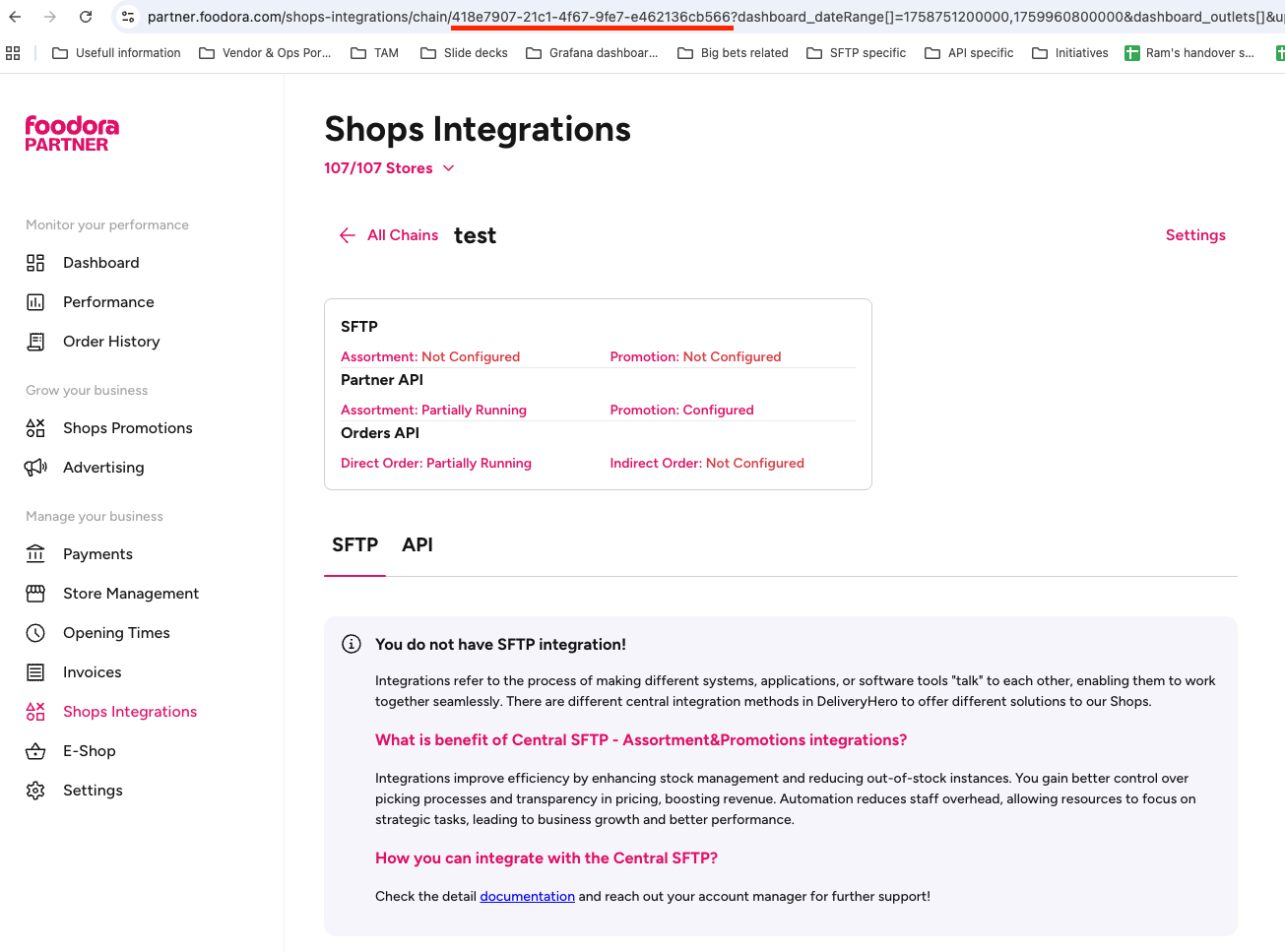The width and height of the screenshot is (1285, 952).
Task: Open the documentation hyperlink
Action: [527, 897]
